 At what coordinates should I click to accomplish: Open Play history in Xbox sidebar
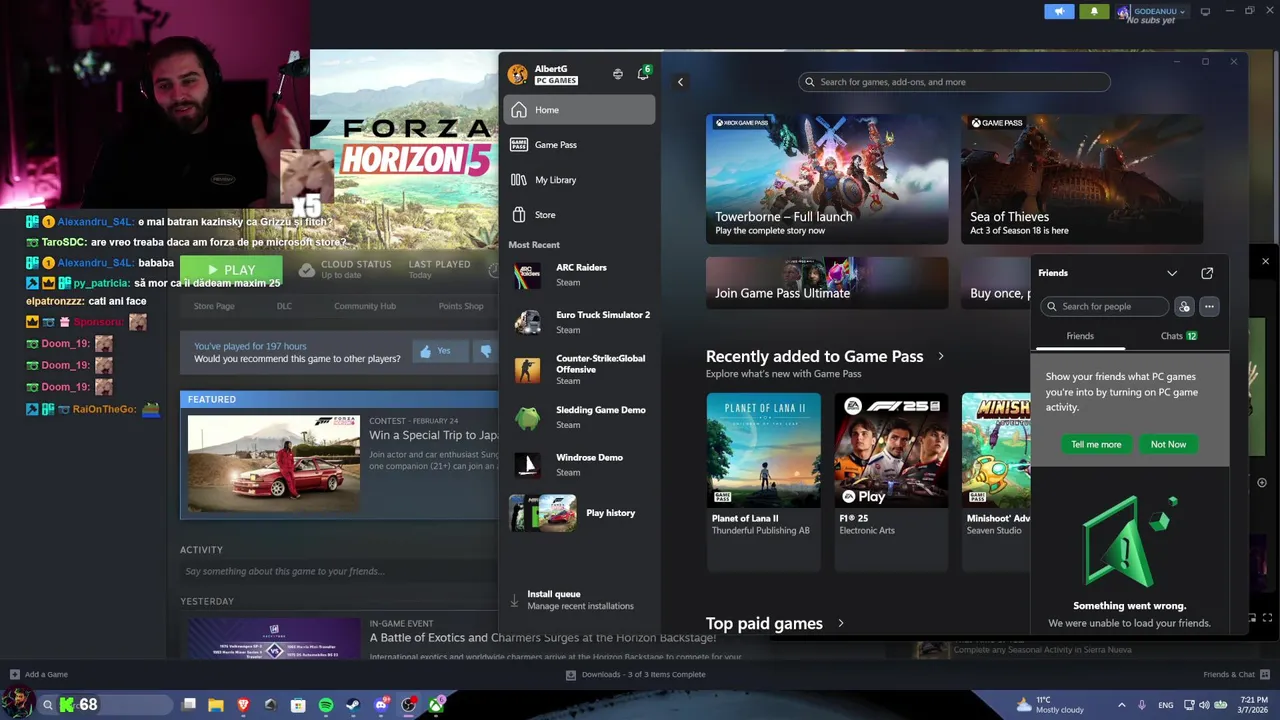click(580, 513)
